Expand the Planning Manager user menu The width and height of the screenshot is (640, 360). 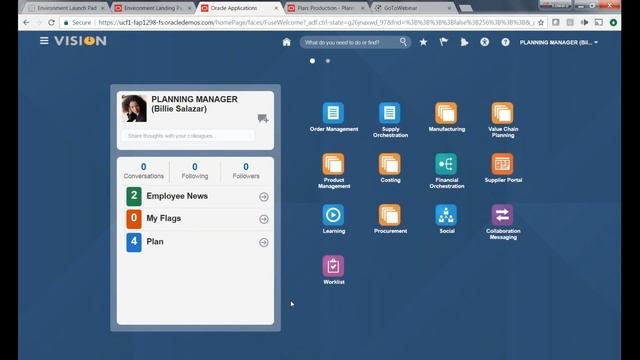pyautogui.click(x=559, y=42)
